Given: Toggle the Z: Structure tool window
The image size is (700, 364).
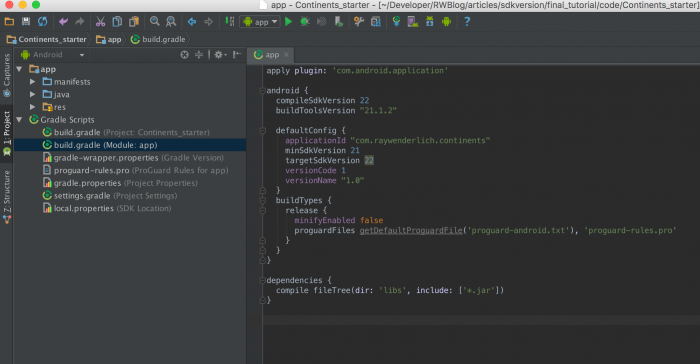Looking at the screenshot, I should click(x=7, y=197).
